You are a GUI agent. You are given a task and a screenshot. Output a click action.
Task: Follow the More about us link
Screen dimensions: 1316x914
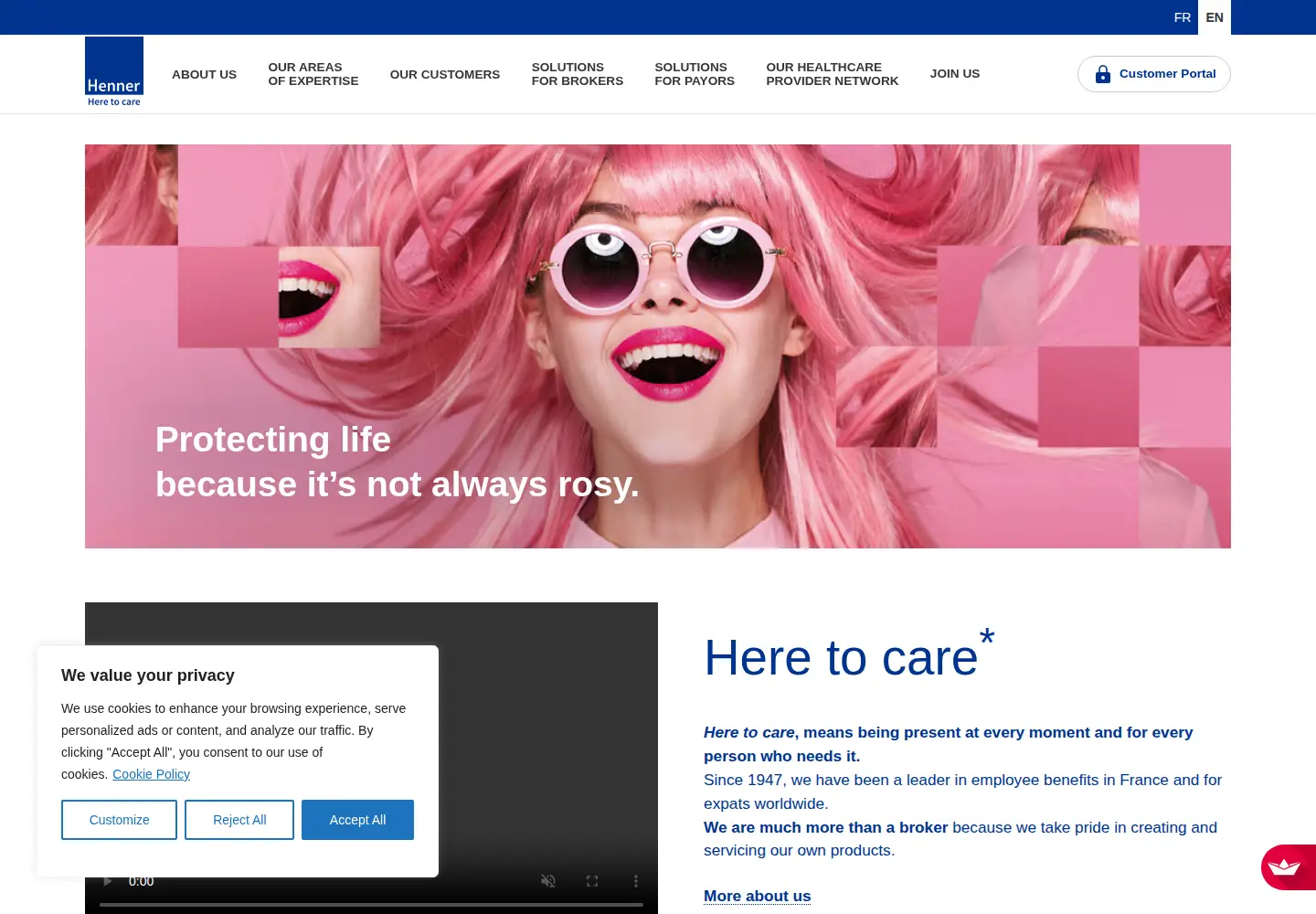[x=758, y=896]
